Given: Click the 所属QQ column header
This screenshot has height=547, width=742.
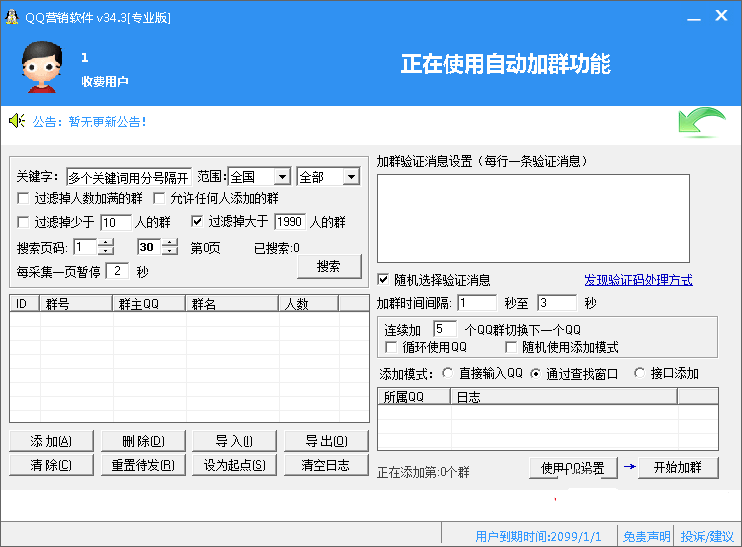Looking at the screenshot, I should [x=414, y=397].
